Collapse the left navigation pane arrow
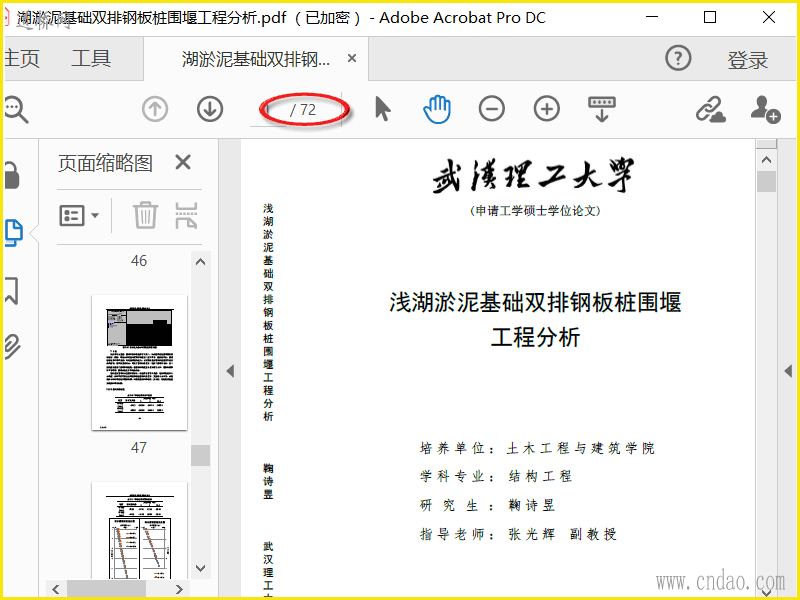This screenshot has width=800, height=600. (x=230, y=371)
